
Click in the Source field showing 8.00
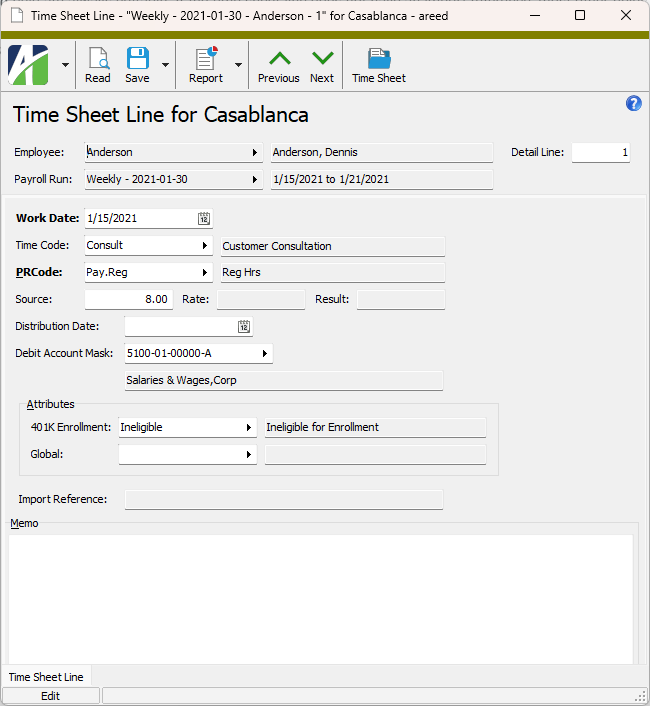click(129, 299)
